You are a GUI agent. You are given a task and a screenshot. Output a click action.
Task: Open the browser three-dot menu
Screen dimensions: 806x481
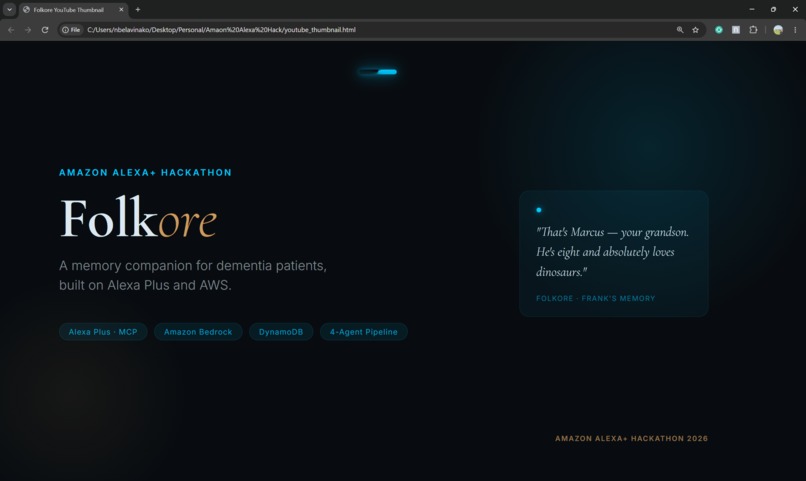click(x=795, y=30)
